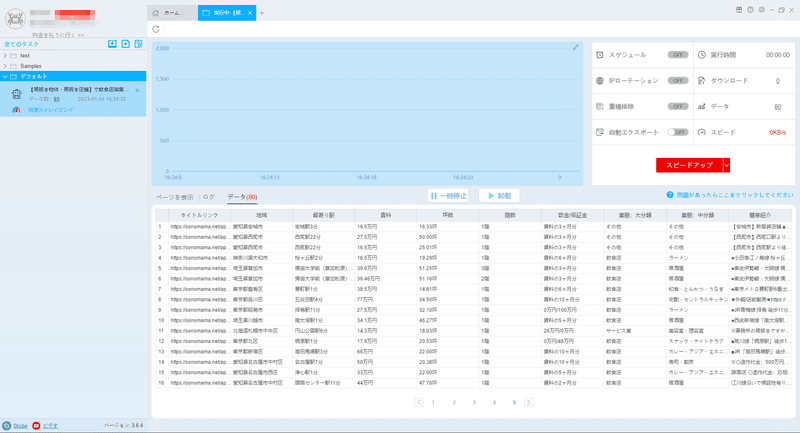Click the 自動エクスポート icon
800x433 pixels.
point(600,132)
